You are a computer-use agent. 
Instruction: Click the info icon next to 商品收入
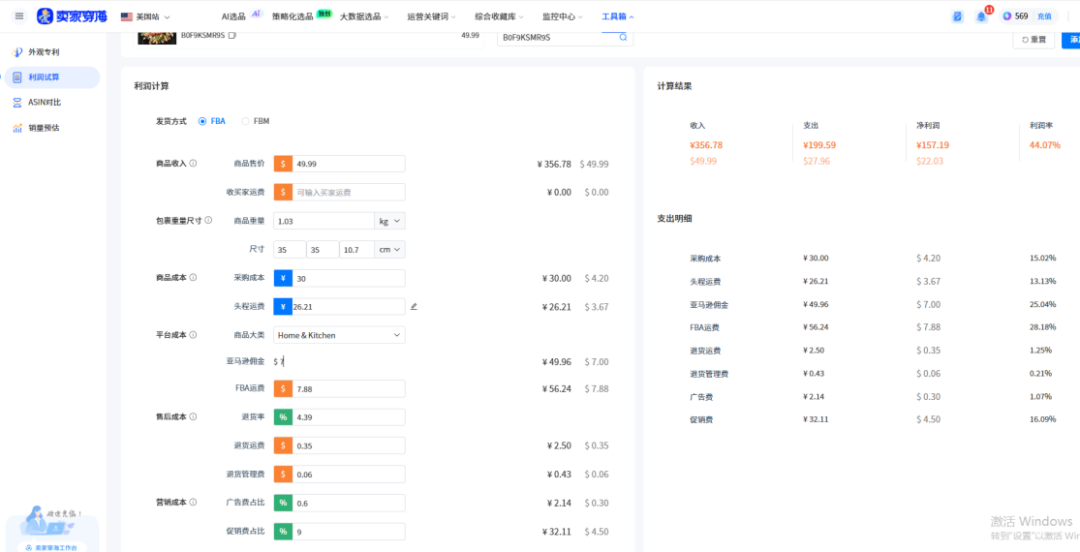pos(193,164)
